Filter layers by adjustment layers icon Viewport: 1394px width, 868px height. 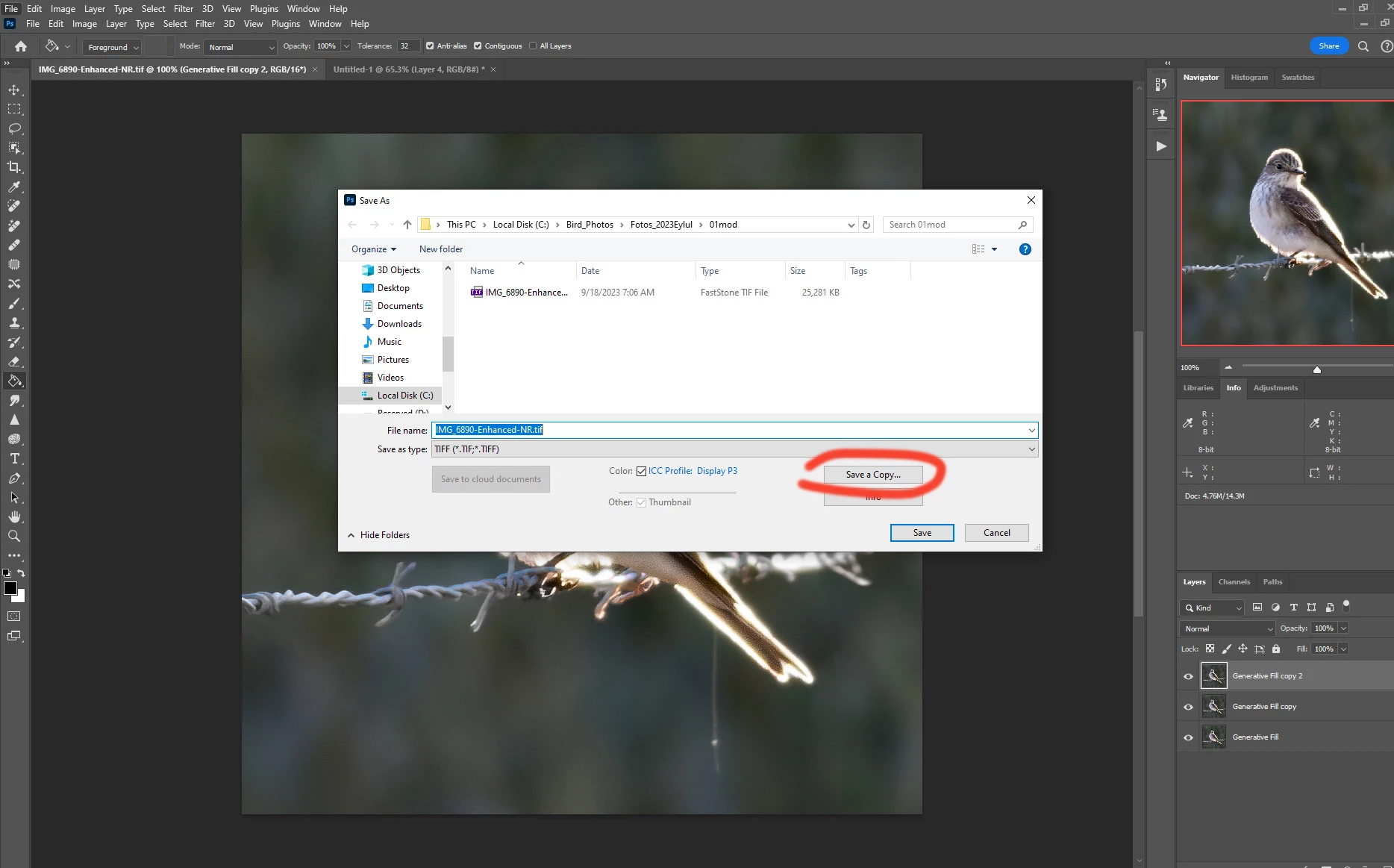point(1275,608)
